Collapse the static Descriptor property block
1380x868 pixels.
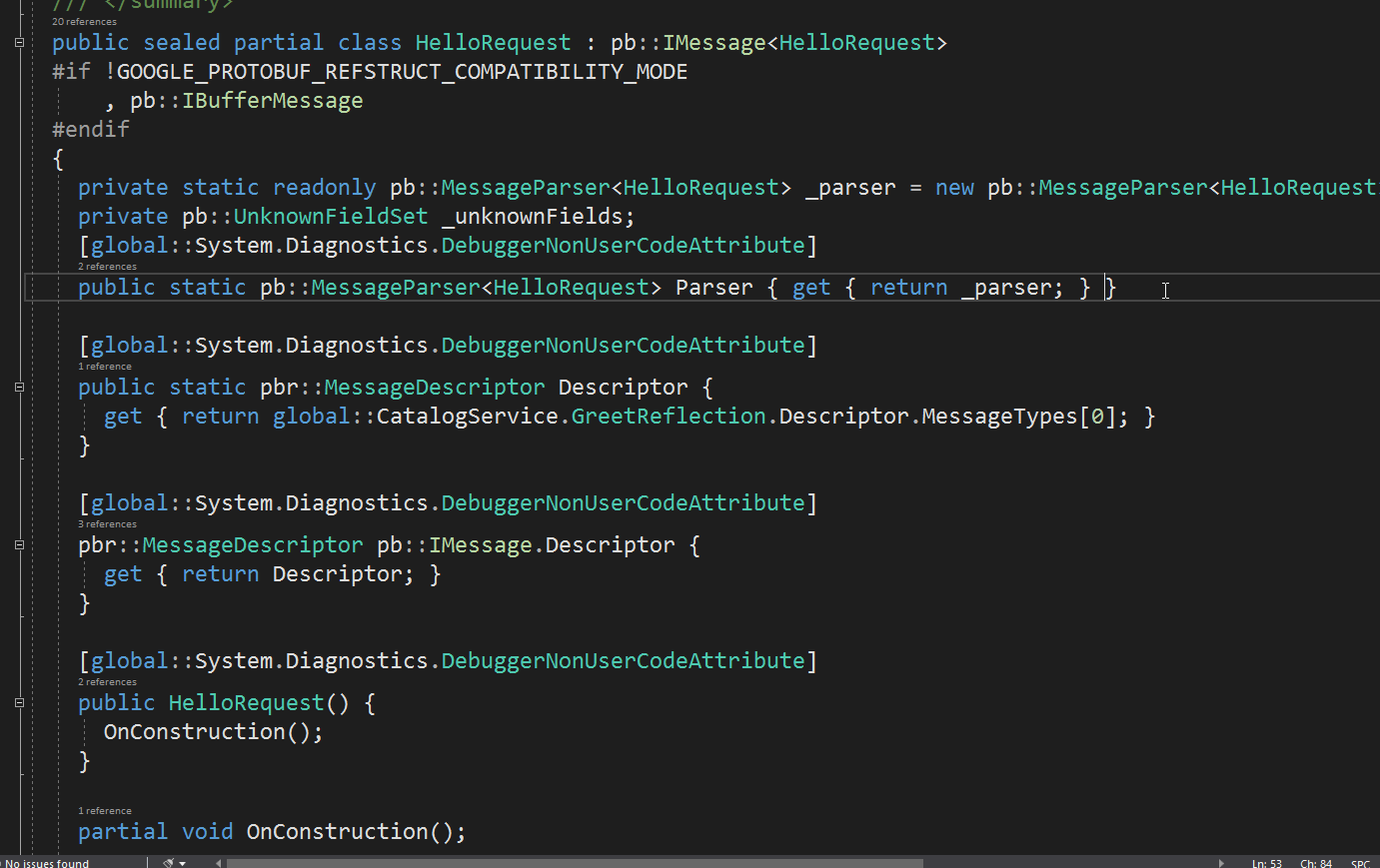coord(17,388)
